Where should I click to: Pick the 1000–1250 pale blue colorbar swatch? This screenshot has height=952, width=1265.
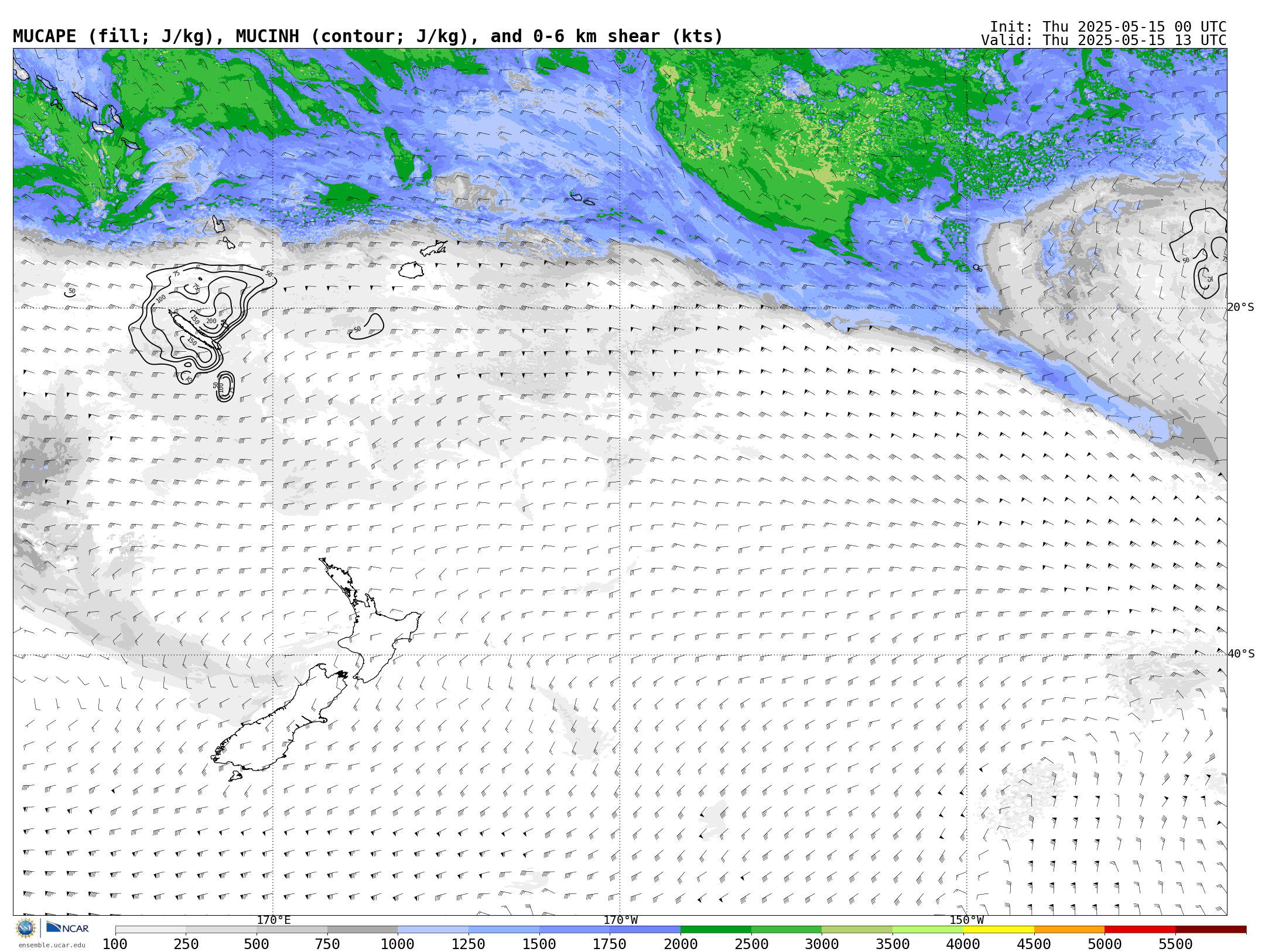433,930
